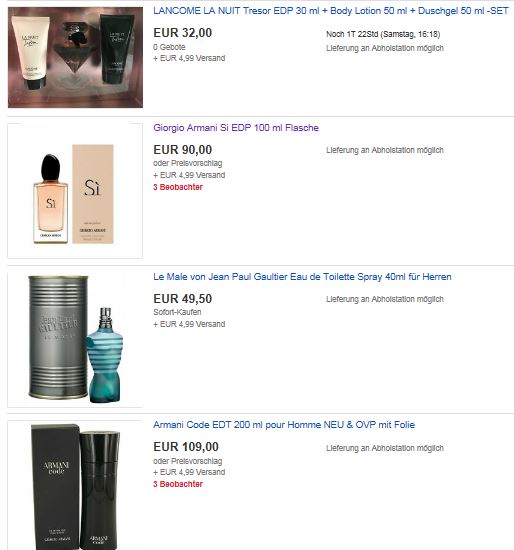Click the EUR 49,50 price
Screen dimensions: 514x550
coord(182,299)
